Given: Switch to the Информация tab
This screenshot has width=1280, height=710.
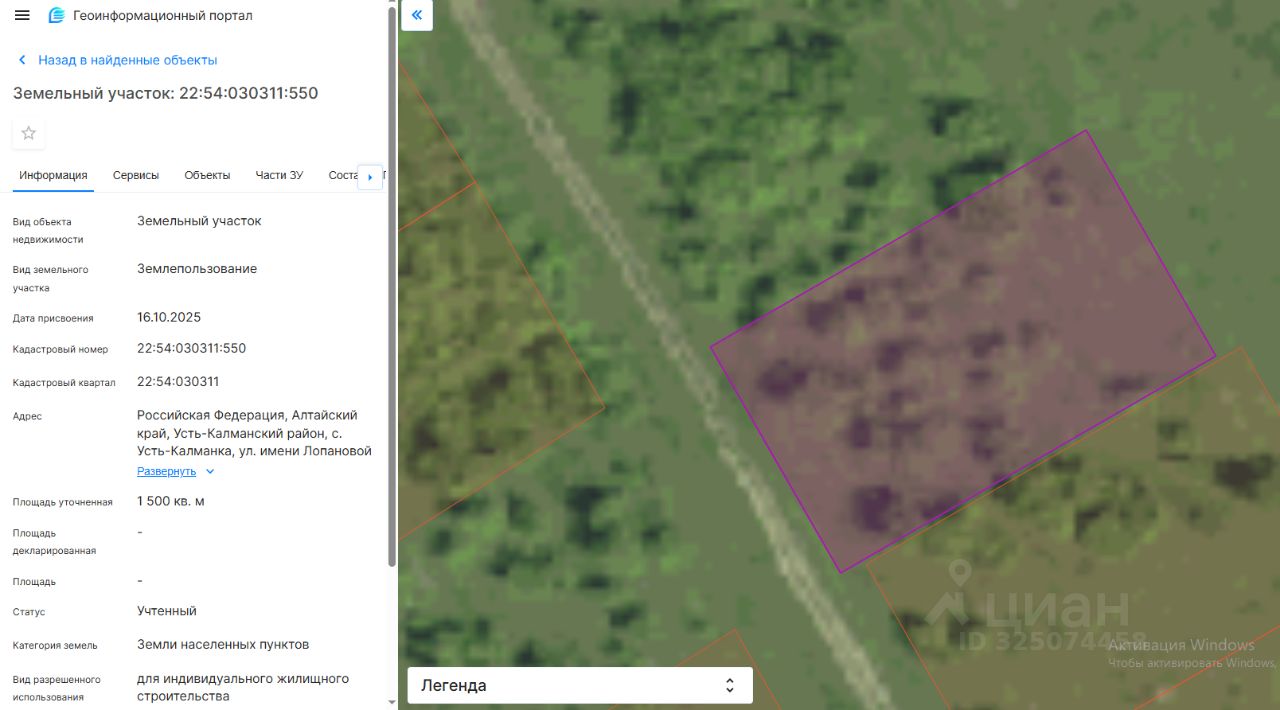Looking at the screenshot, I should tap(53, 175).
